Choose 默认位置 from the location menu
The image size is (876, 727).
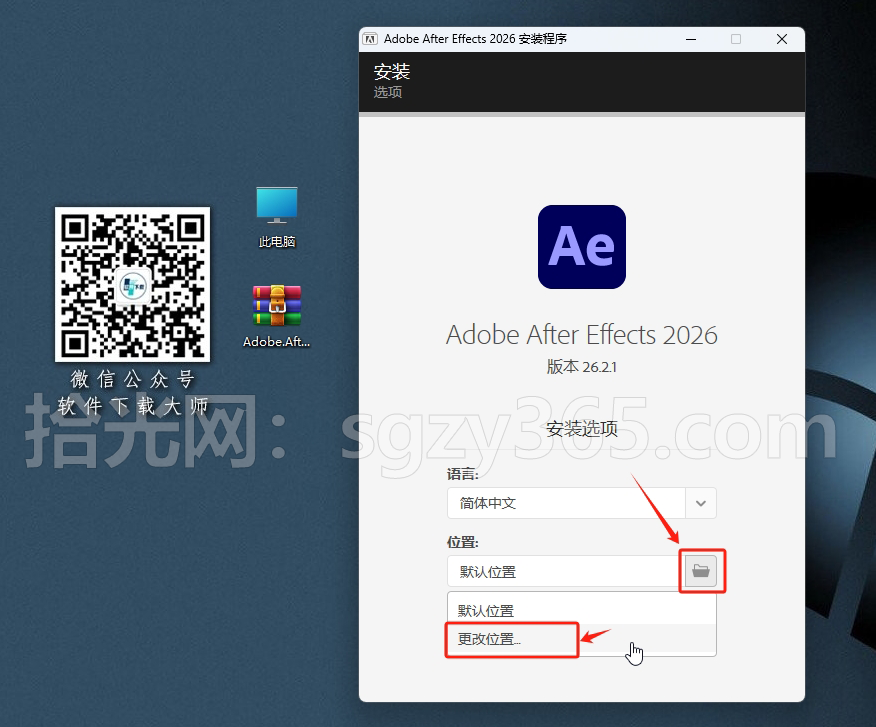point(582,610)
